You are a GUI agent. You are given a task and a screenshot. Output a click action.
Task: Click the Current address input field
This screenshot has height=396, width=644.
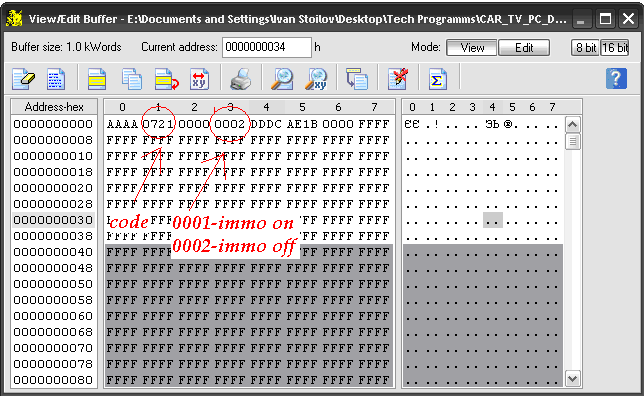click(x=267, y=47)
